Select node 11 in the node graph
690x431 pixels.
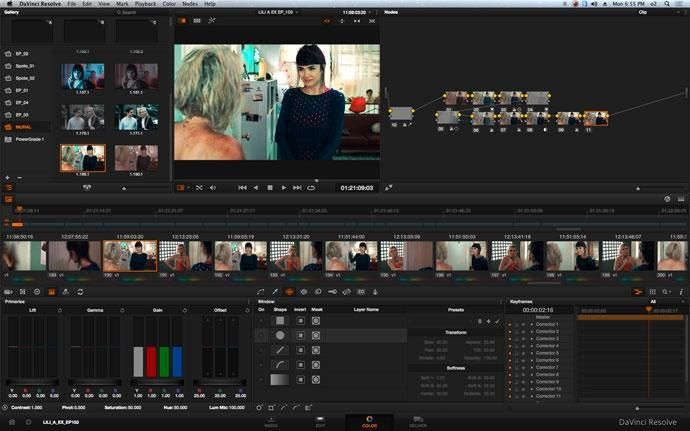pos(596,118)
